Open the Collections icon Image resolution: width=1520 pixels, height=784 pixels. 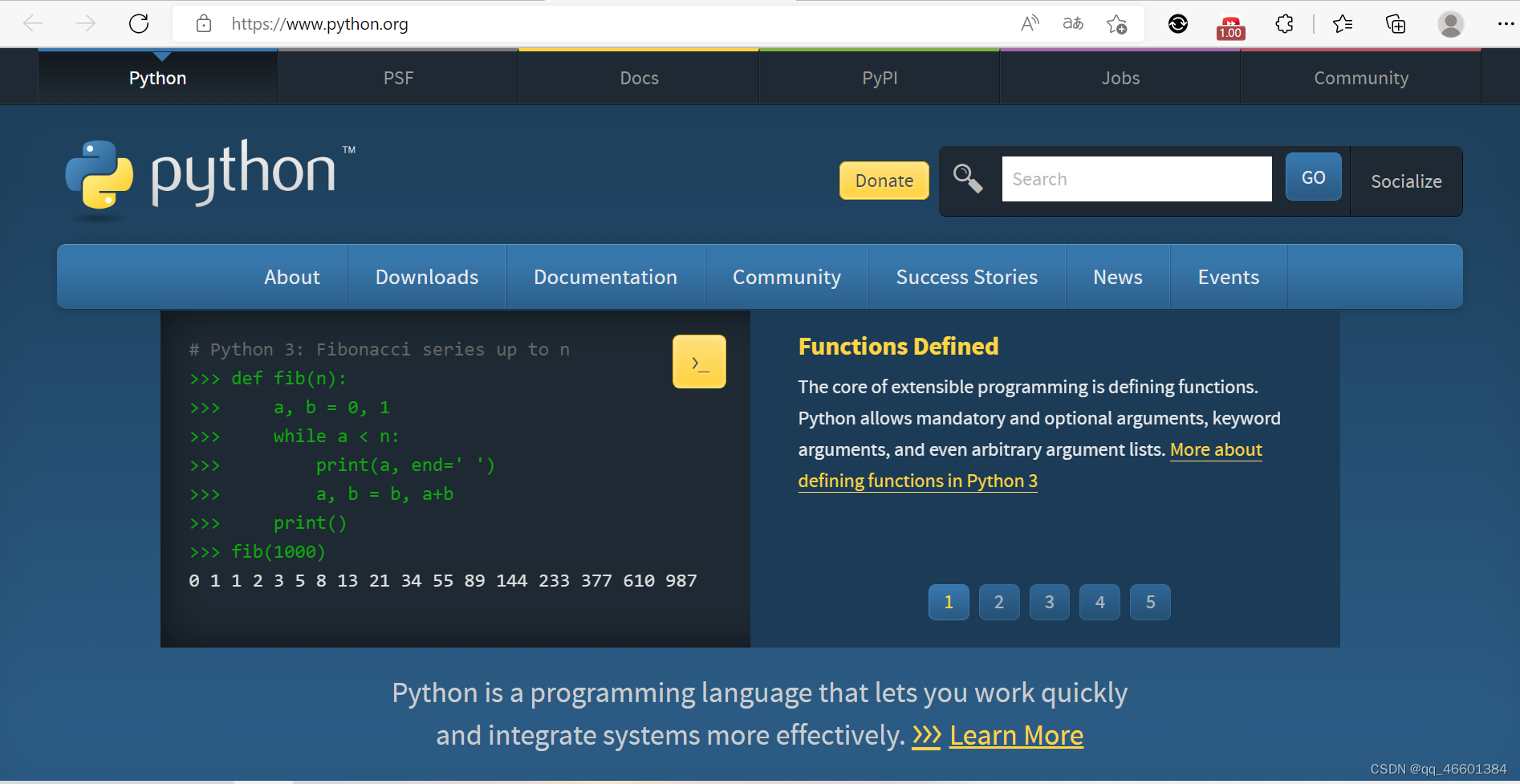pos(1396,24)
